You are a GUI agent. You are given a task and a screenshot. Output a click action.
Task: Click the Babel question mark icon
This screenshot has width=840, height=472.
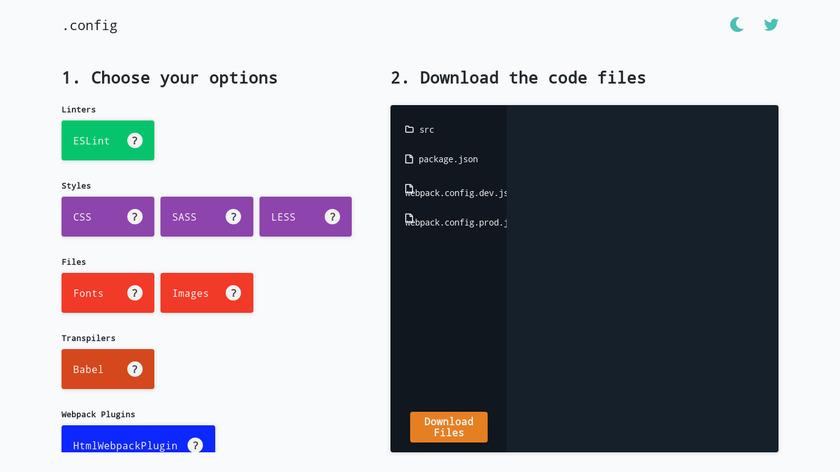135,369
